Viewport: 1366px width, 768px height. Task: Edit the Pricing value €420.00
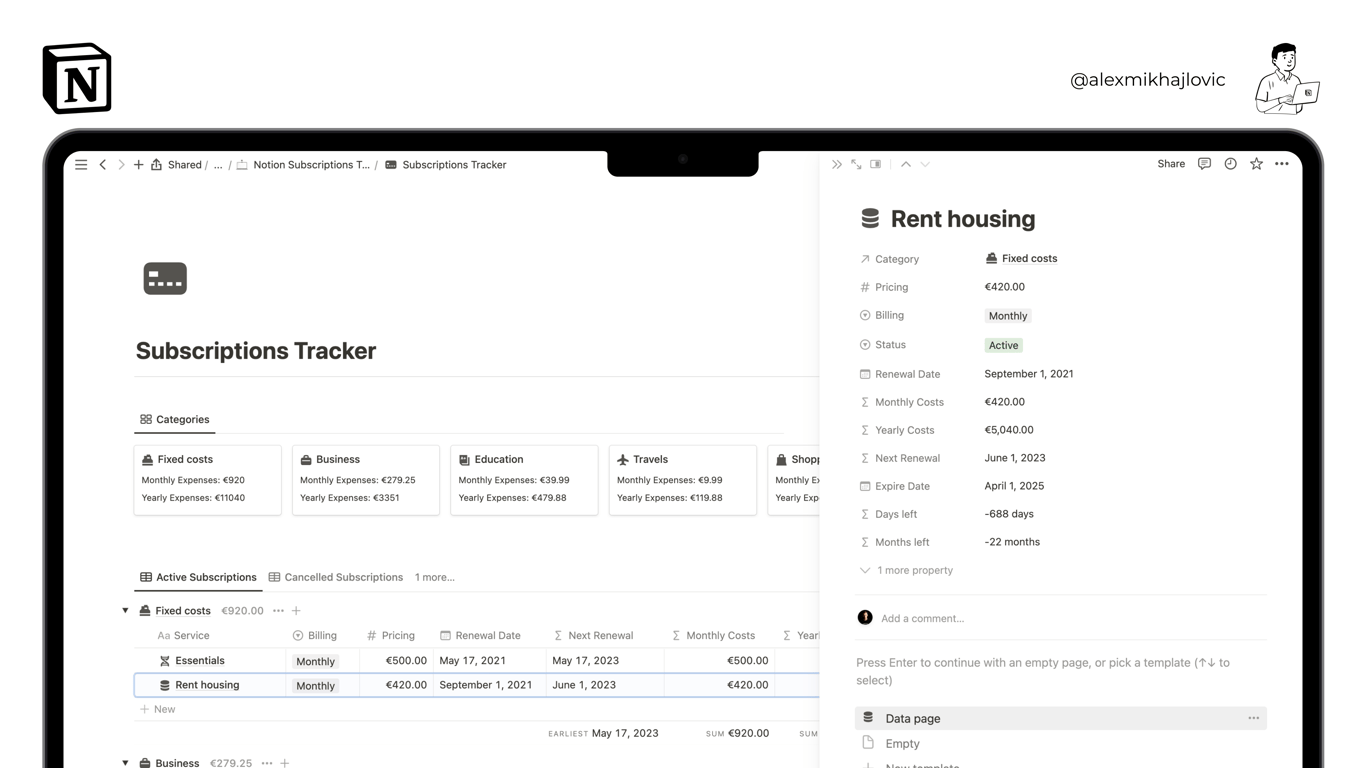[1004, 287]
